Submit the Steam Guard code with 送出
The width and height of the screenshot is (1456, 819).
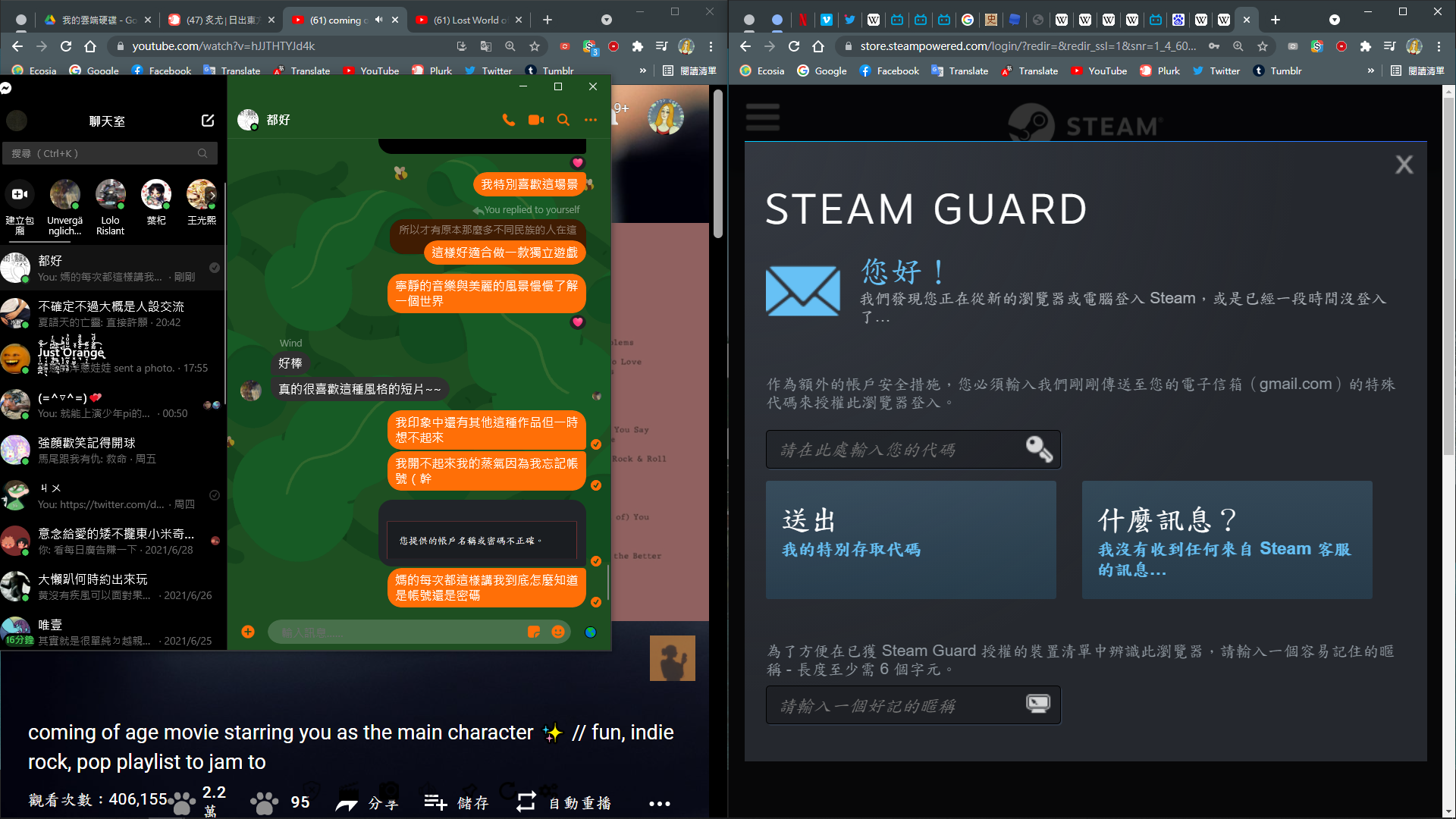911,540
